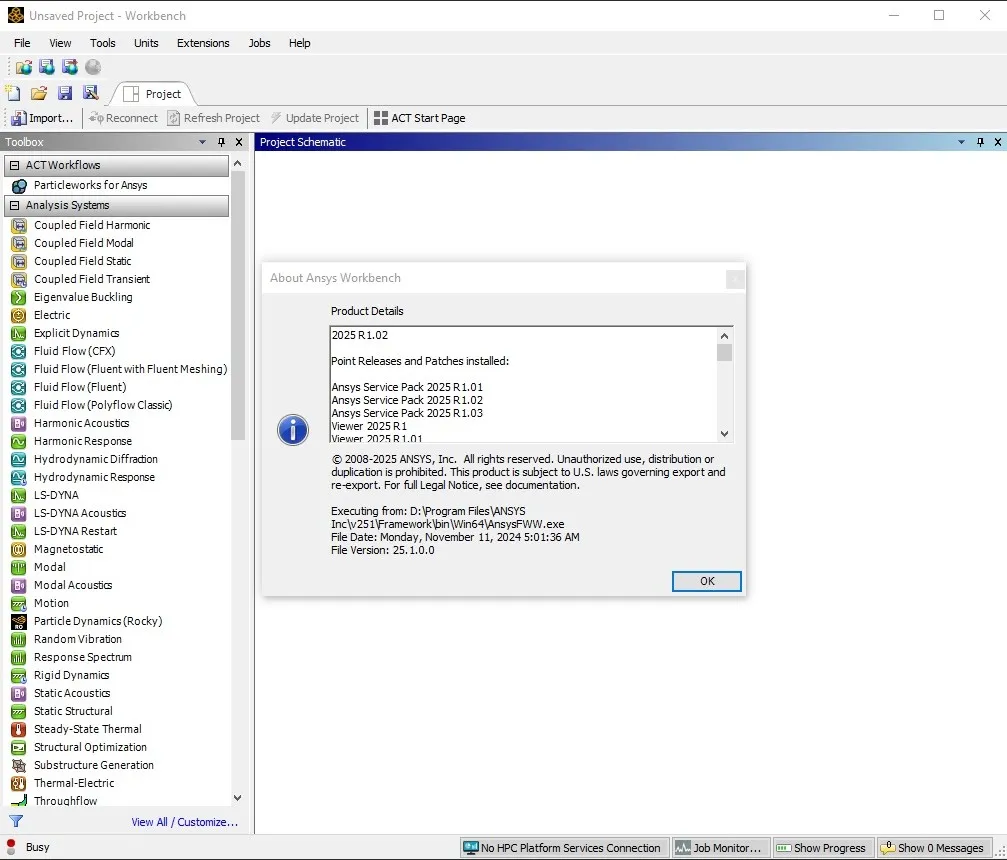Select the Magnetostatic icon
Screen dimensions: 1007x860
tap(19, 549)
